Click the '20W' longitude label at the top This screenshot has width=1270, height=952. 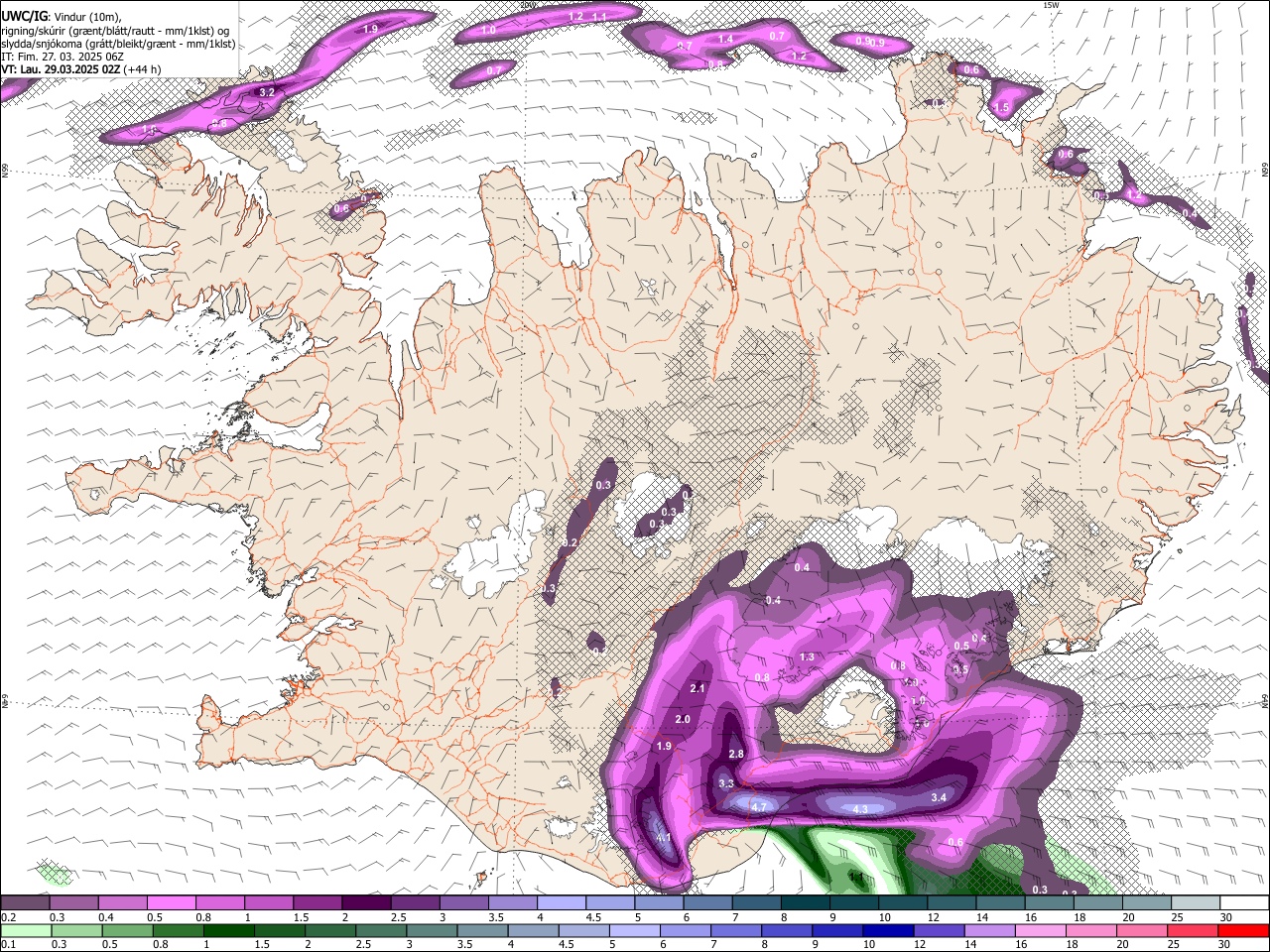pos(528,5)
